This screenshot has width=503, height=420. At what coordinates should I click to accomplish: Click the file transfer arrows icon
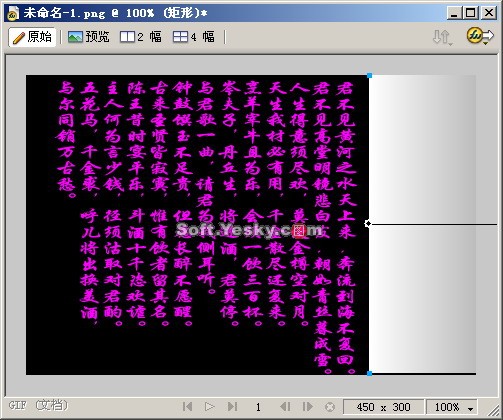[x=442, y=37]
